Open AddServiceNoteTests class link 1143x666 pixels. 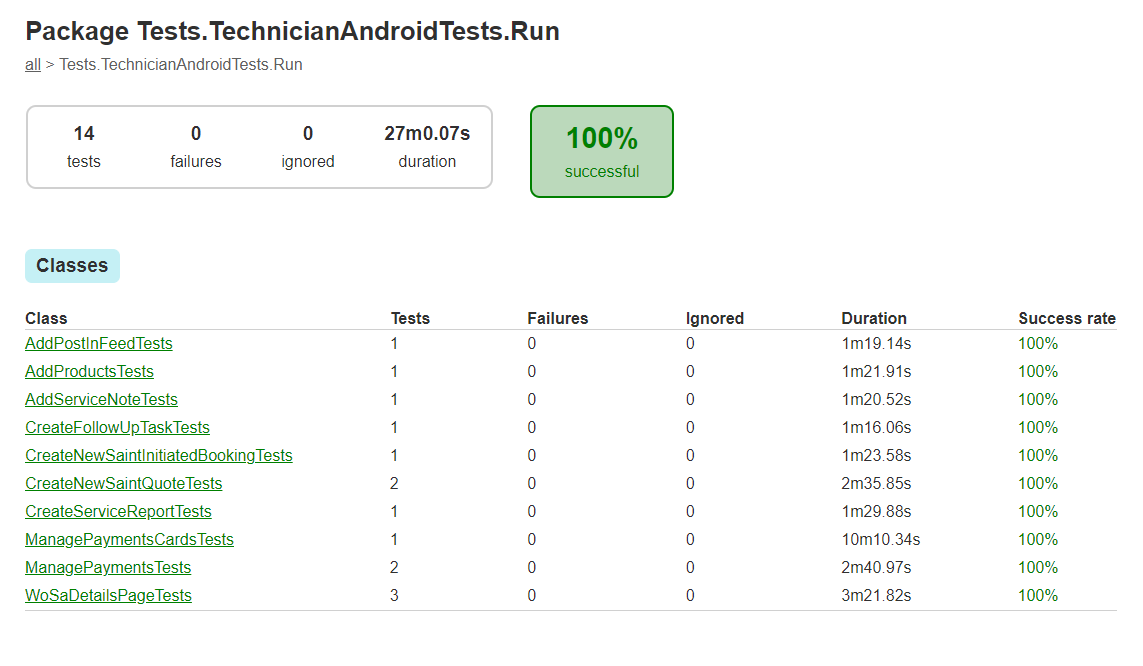101,400
